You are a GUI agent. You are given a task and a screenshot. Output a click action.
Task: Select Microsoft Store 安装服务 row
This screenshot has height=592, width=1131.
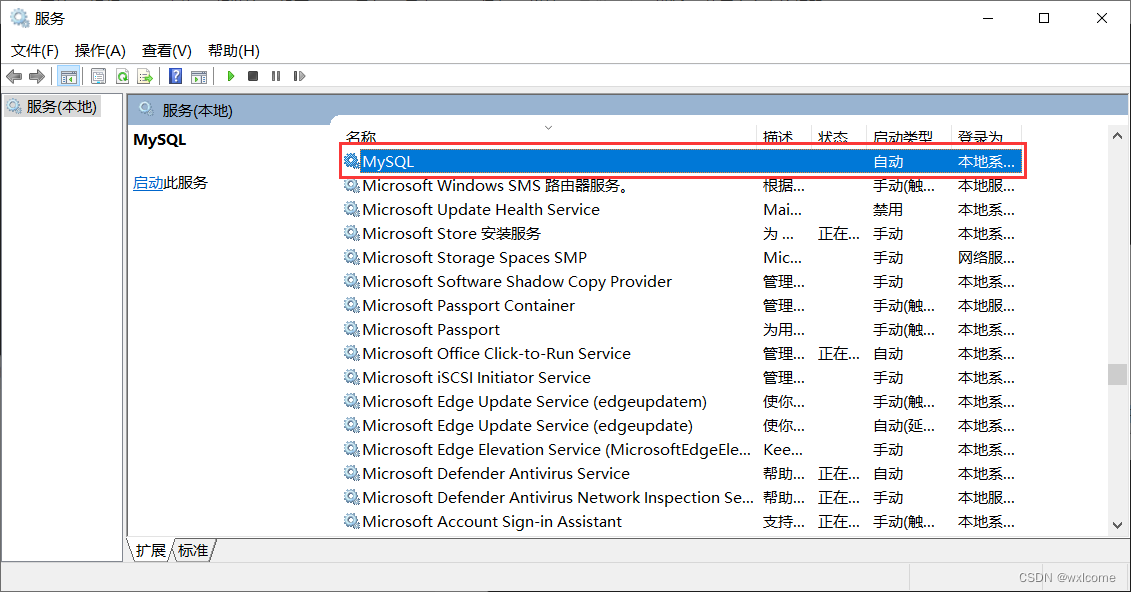point(682,233)
